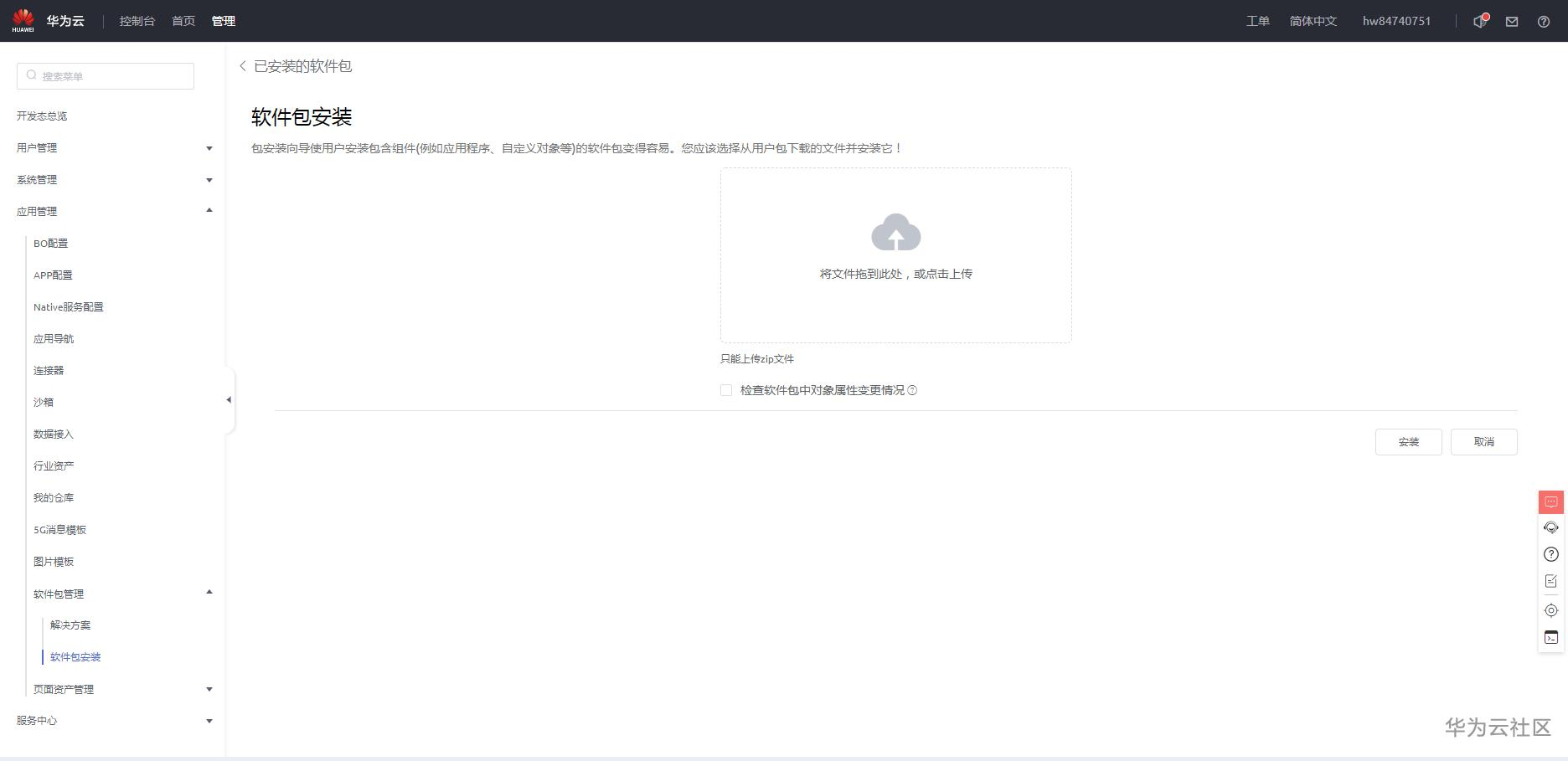Click 将文件拖到此处，或点击上传 upload text
Screen dimensions: 1568x761
[896, 274]
